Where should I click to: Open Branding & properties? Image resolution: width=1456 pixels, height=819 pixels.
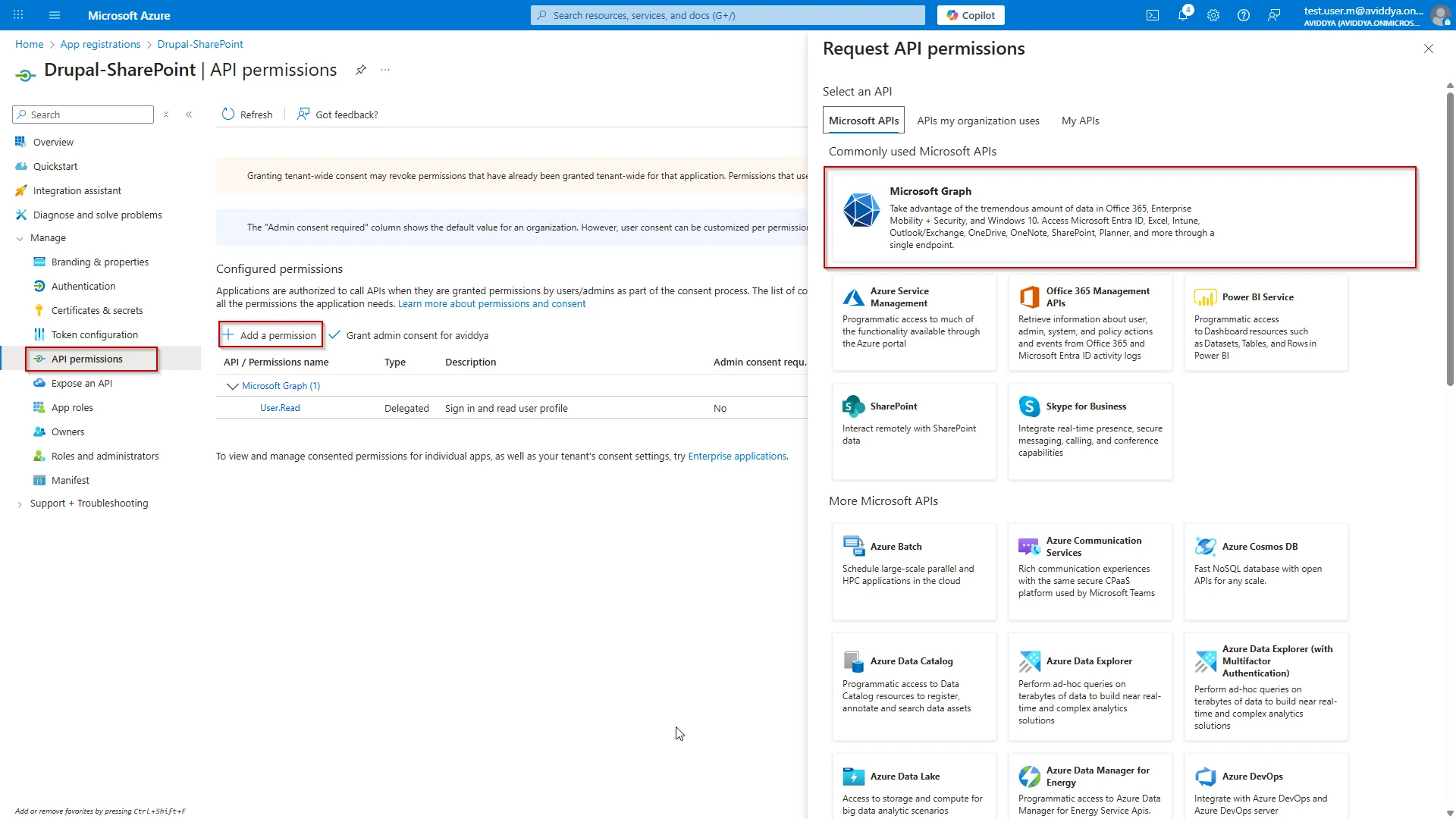point(99,262)
